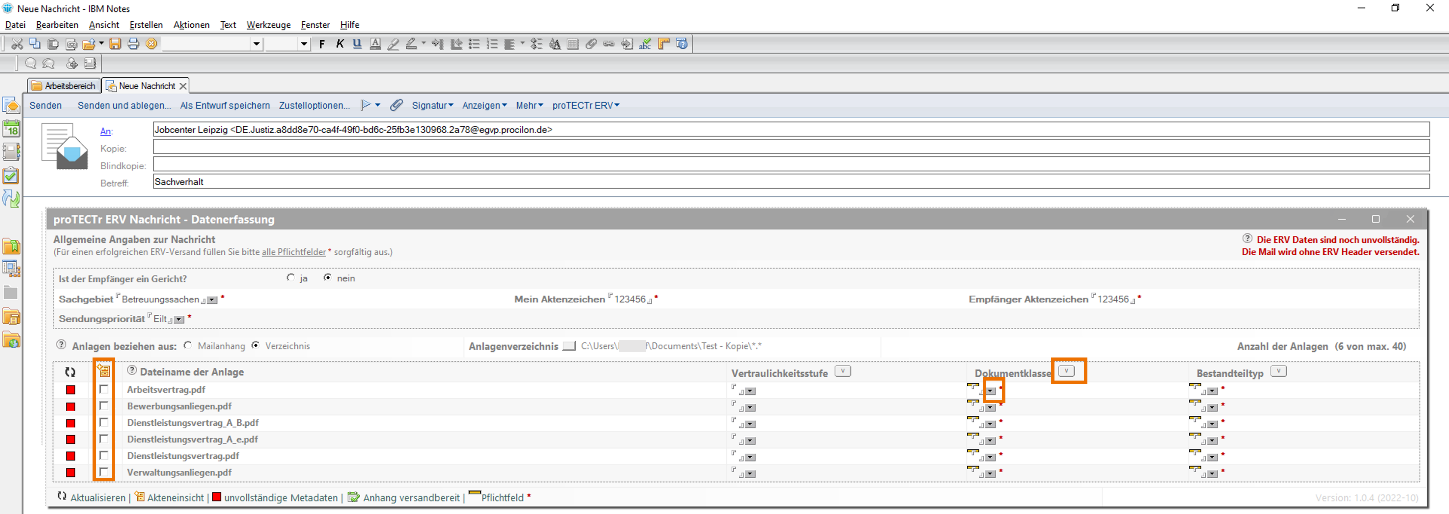Viewport: 1449px width, 514px height.
Task: Tick the checkbox for Arbeitsvertrag.pdf
Action: point(104,389)
